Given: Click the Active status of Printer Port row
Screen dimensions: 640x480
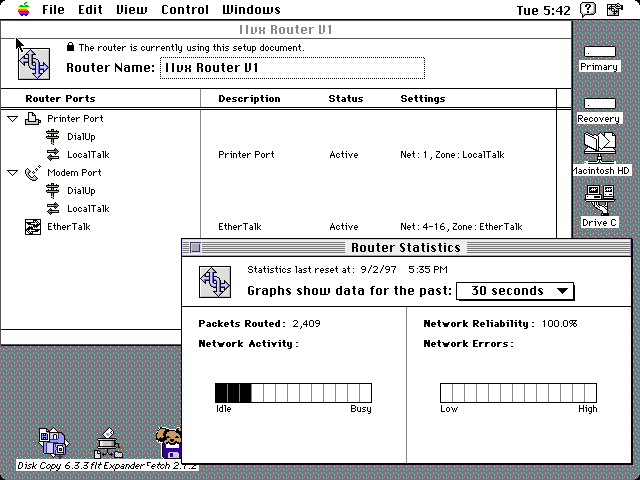Looking at the screenshot, I should (x=344, y=155).
